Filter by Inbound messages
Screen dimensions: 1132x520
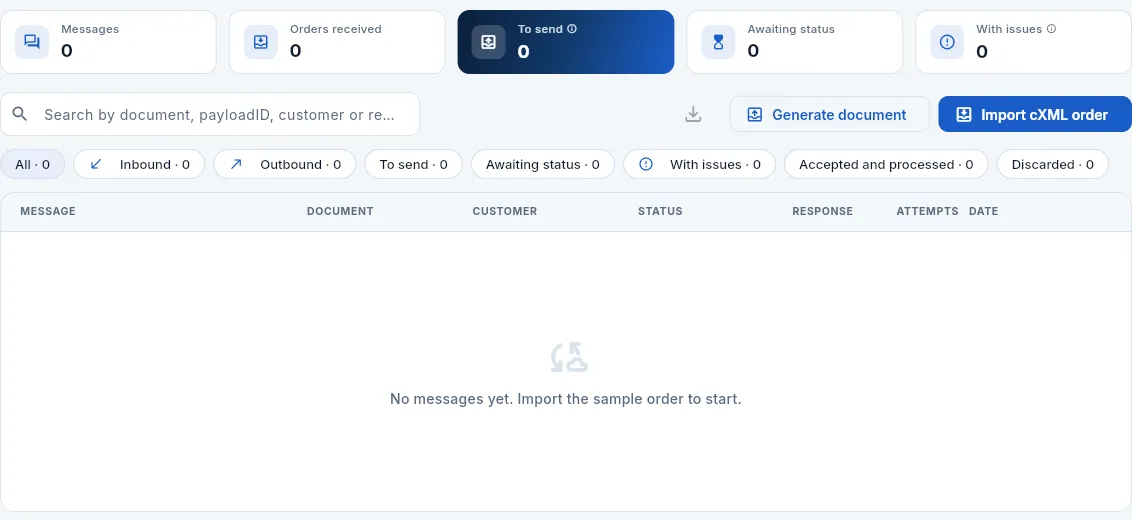tap(139, 165)
